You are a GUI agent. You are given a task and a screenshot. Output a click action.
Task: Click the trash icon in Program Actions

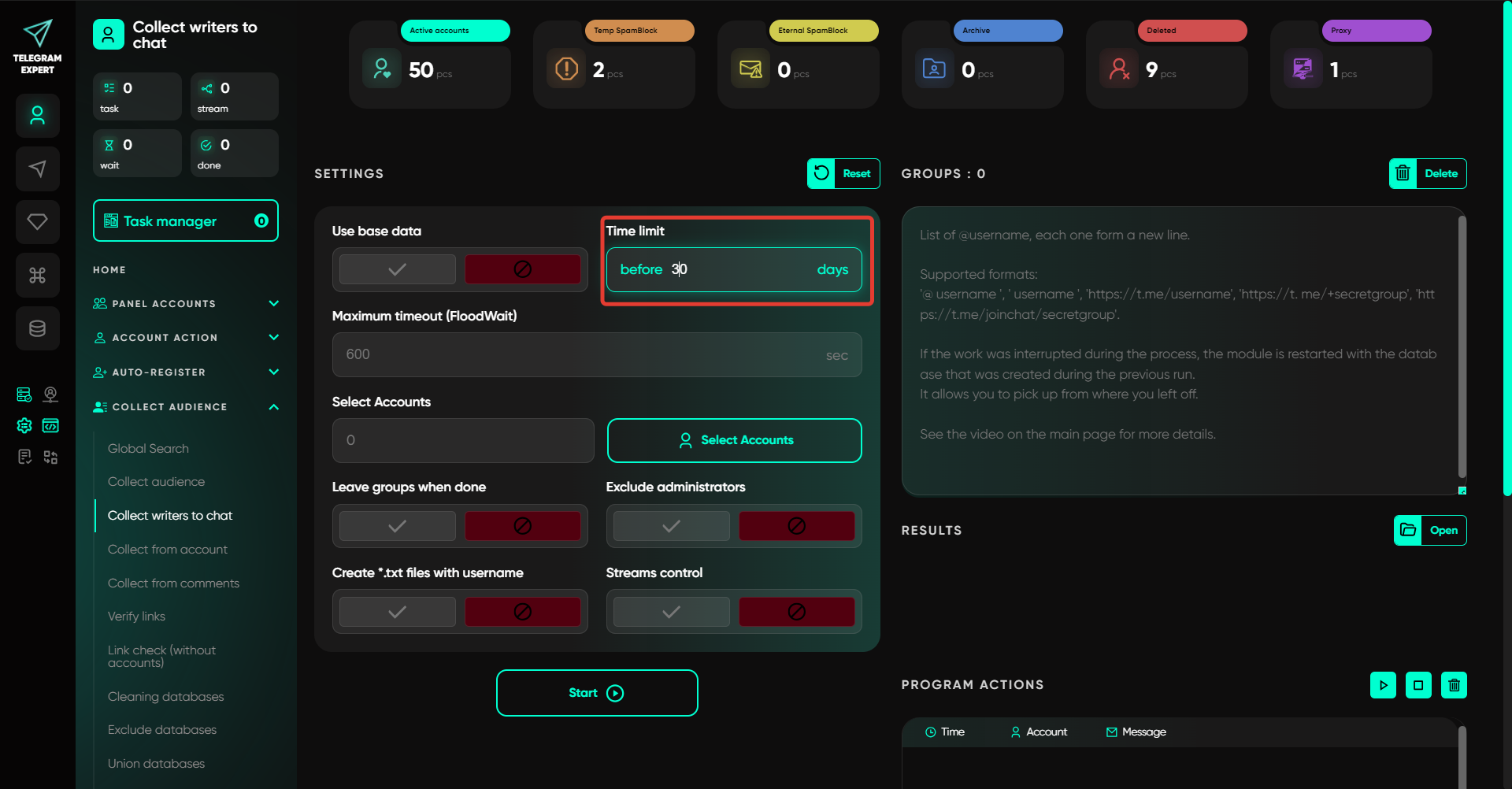(1454, 685)
